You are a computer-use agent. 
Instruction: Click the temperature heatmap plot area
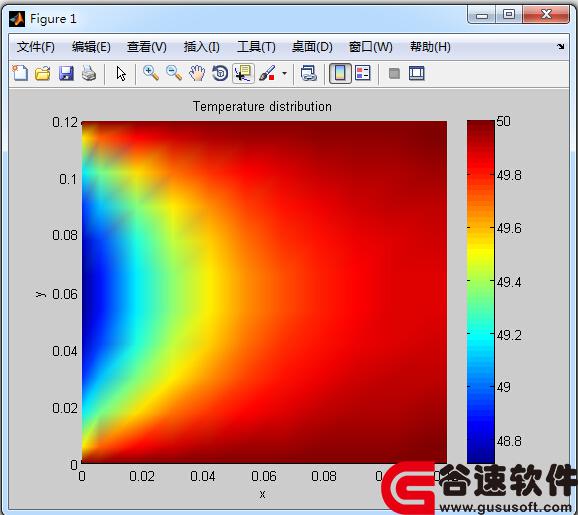point(264,292)
